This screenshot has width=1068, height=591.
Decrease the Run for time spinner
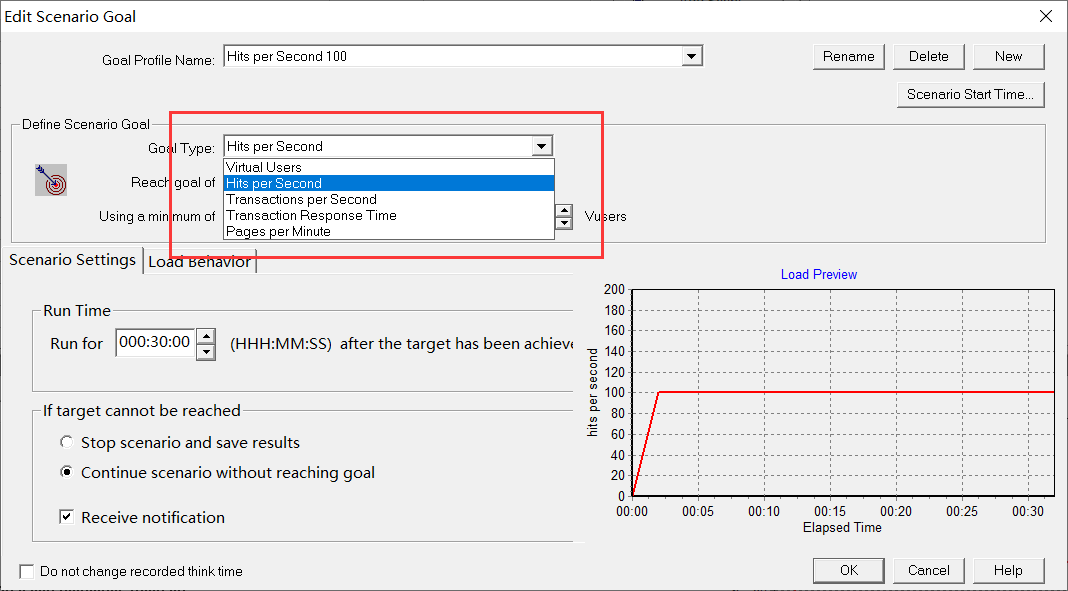(205, 351)
